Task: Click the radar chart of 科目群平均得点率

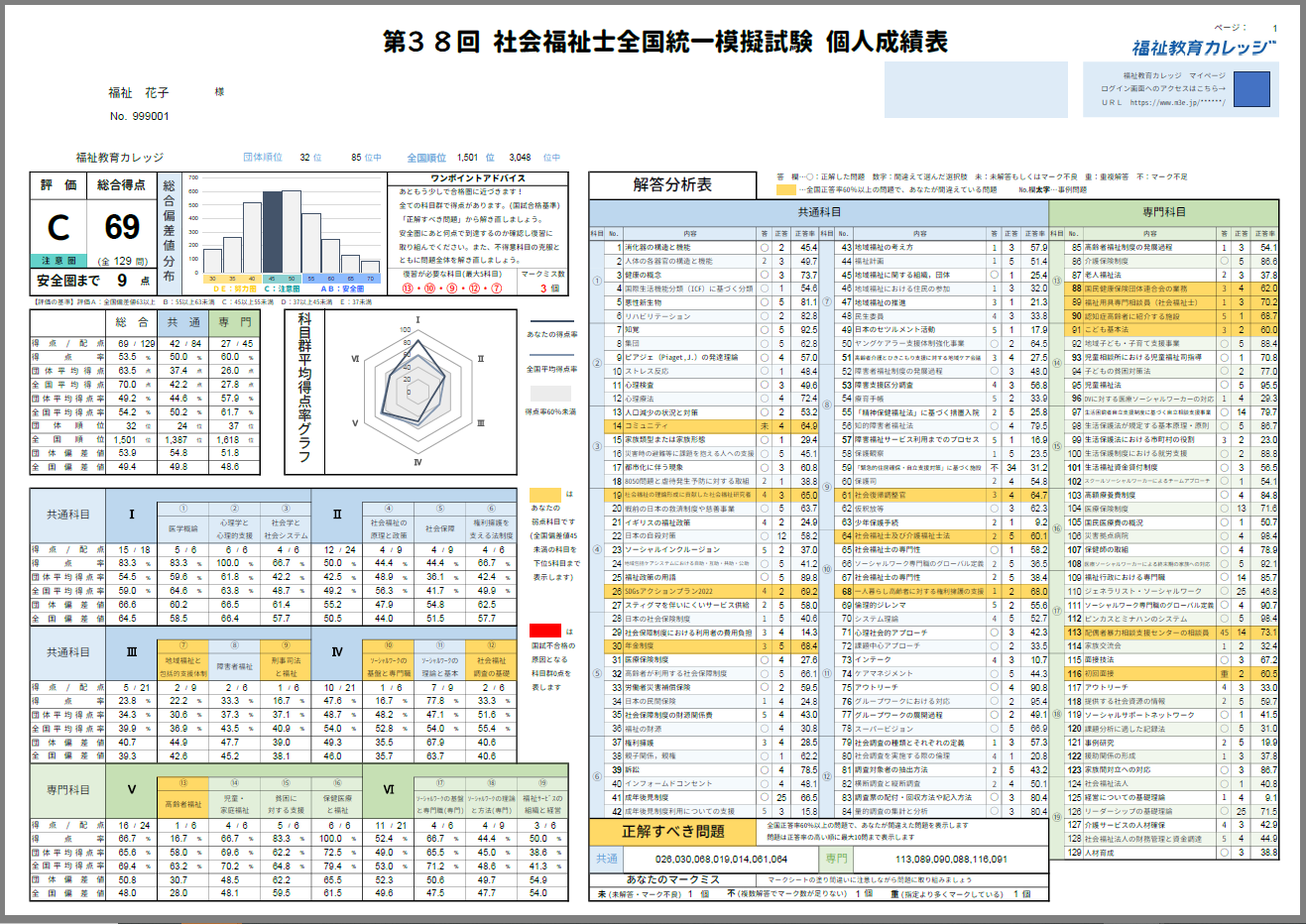Action: pyautogui.click(x=417, y=390)
